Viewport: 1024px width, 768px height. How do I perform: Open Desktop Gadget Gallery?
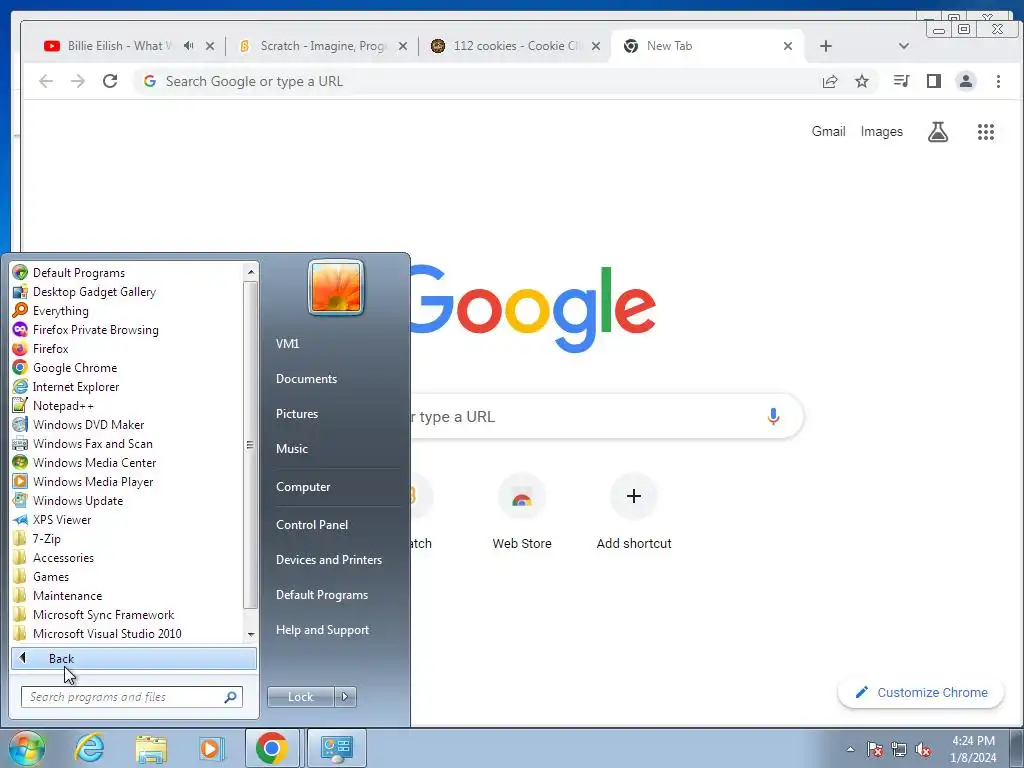[x=127, y=292]
